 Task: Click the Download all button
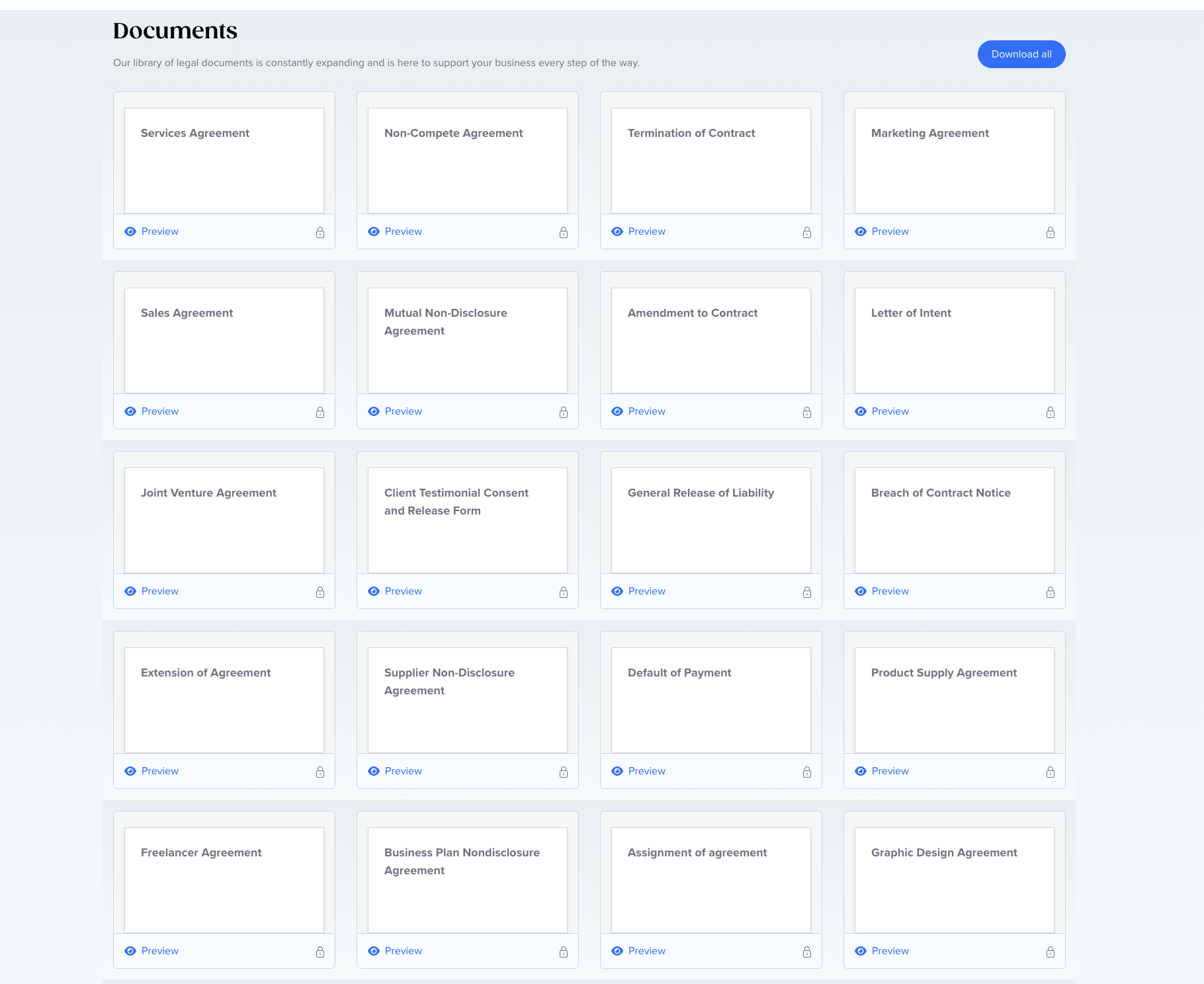click(x=1021, y=54)
